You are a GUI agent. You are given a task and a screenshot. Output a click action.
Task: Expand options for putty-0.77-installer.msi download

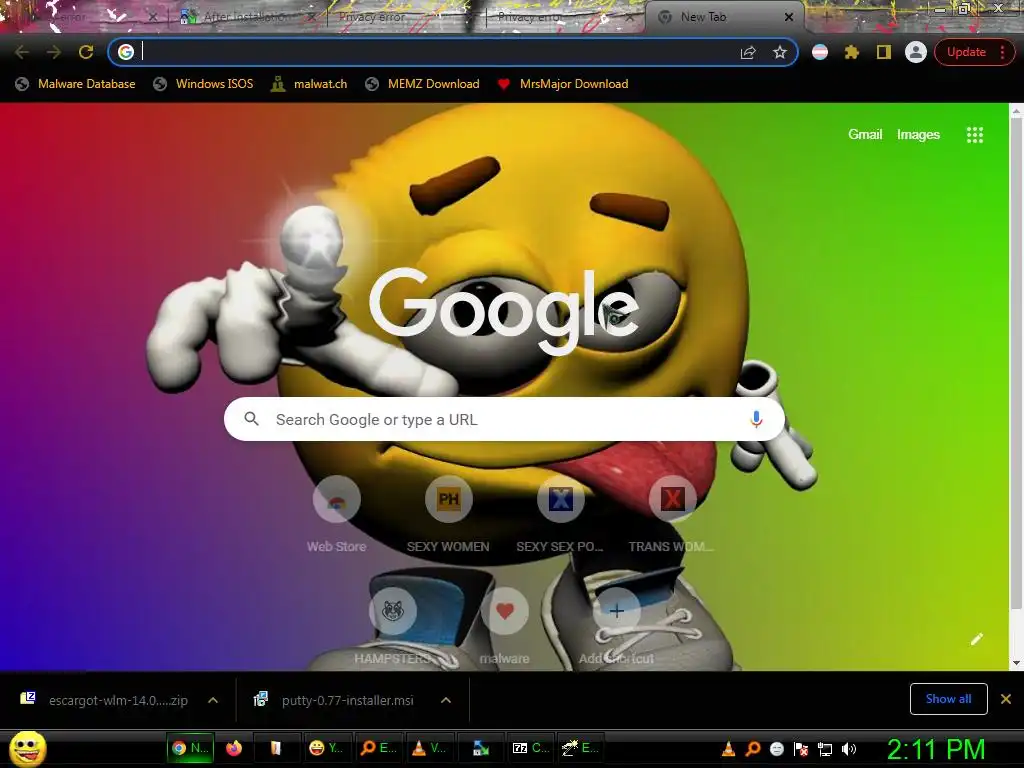pos(446,700)
